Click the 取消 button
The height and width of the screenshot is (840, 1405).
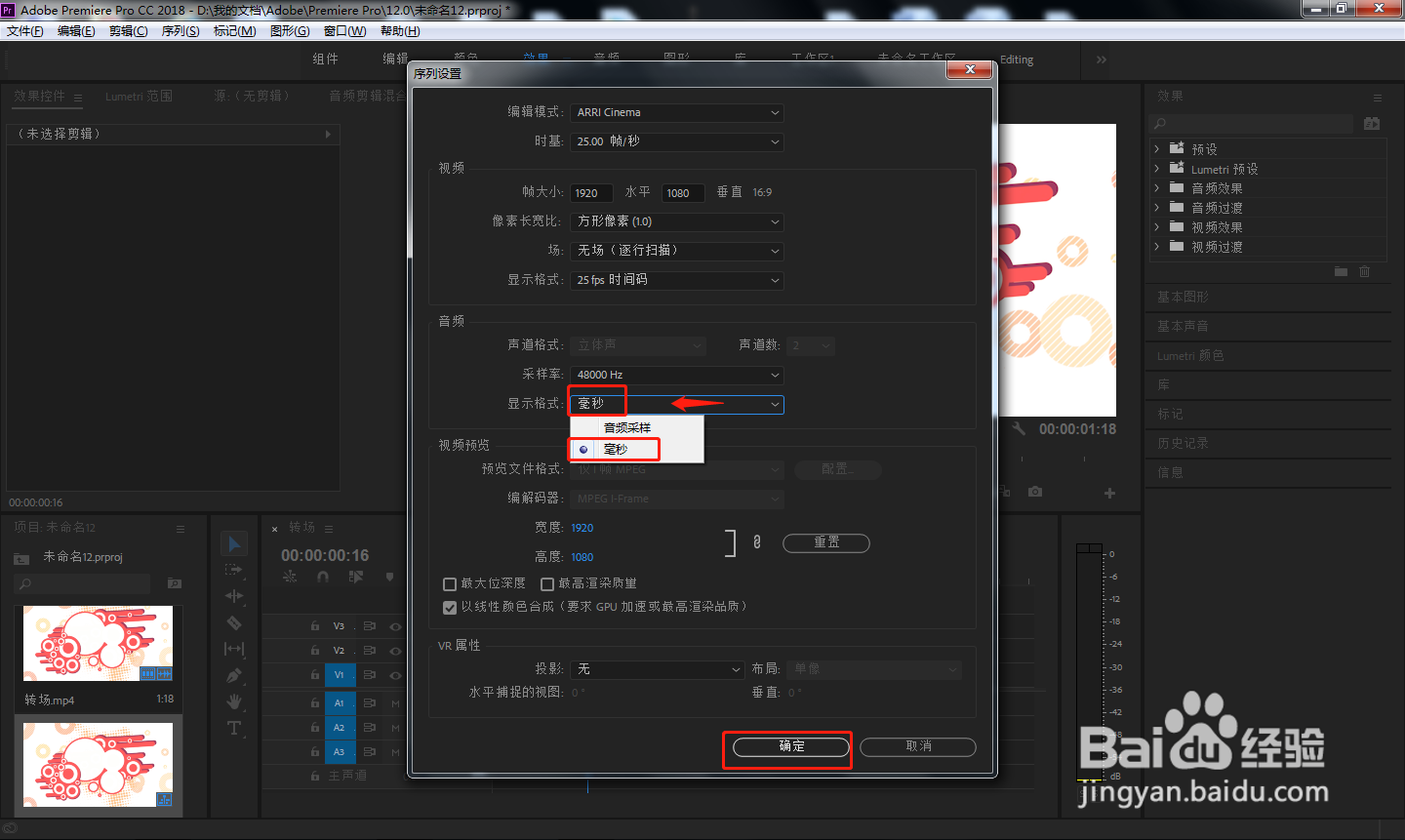click(x=918, y=746)
